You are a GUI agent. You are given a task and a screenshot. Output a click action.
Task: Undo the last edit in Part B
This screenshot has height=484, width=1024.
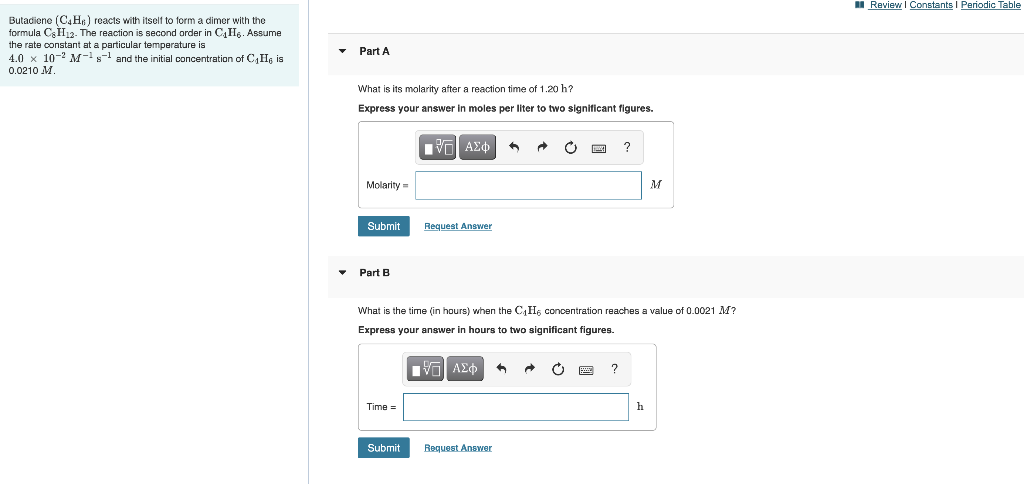tap(501, 369)
